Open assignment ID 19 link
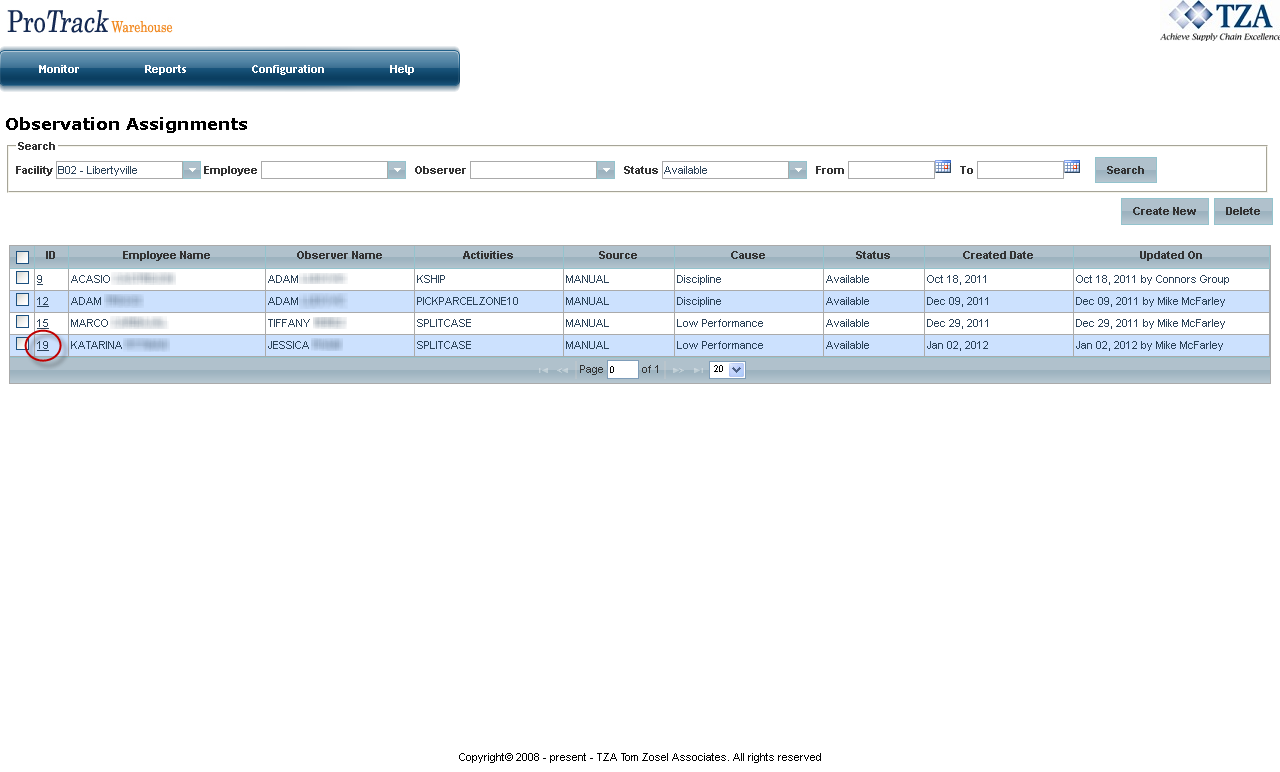Screen dimensions: 1280x772 click(43, 346)
